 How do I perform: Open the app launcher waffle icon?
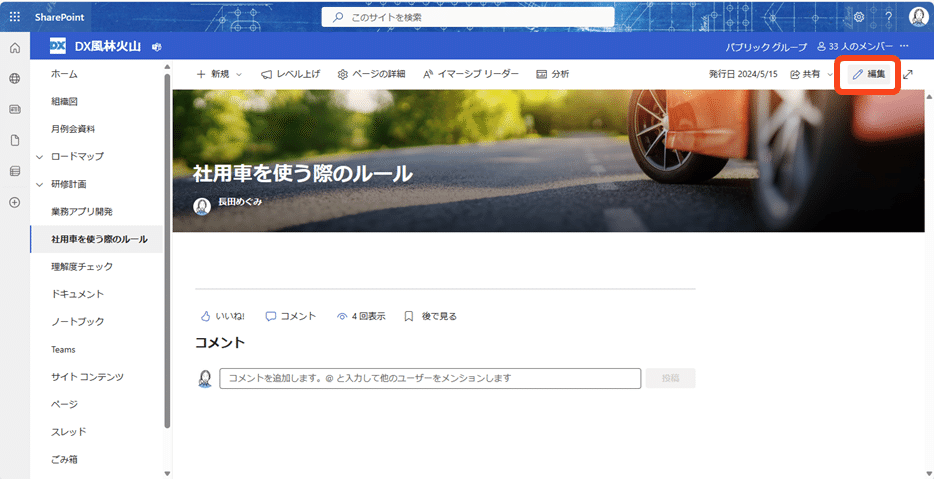pyautogui.click(x=15, y=17)
